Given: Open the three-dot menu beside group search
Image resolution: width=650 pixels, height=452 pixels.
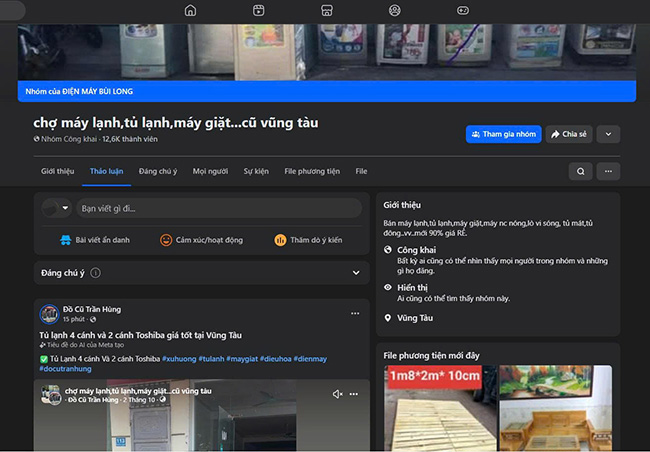Looking at the screenshot, I should pos(608,171).
